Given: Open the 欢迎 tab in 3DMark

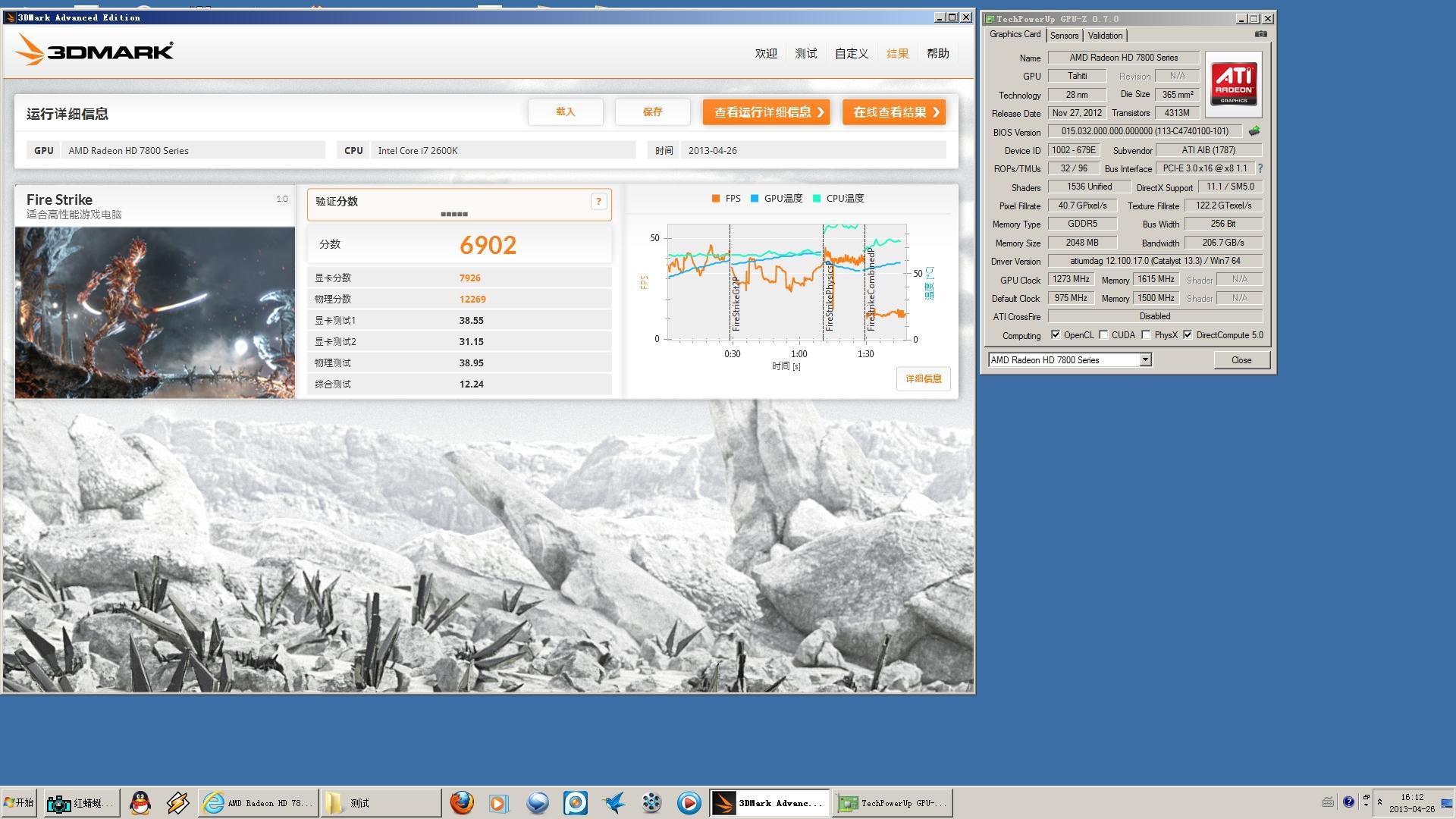Looking at the screenshot, I should pyautogui.click(x=766, y=53).
